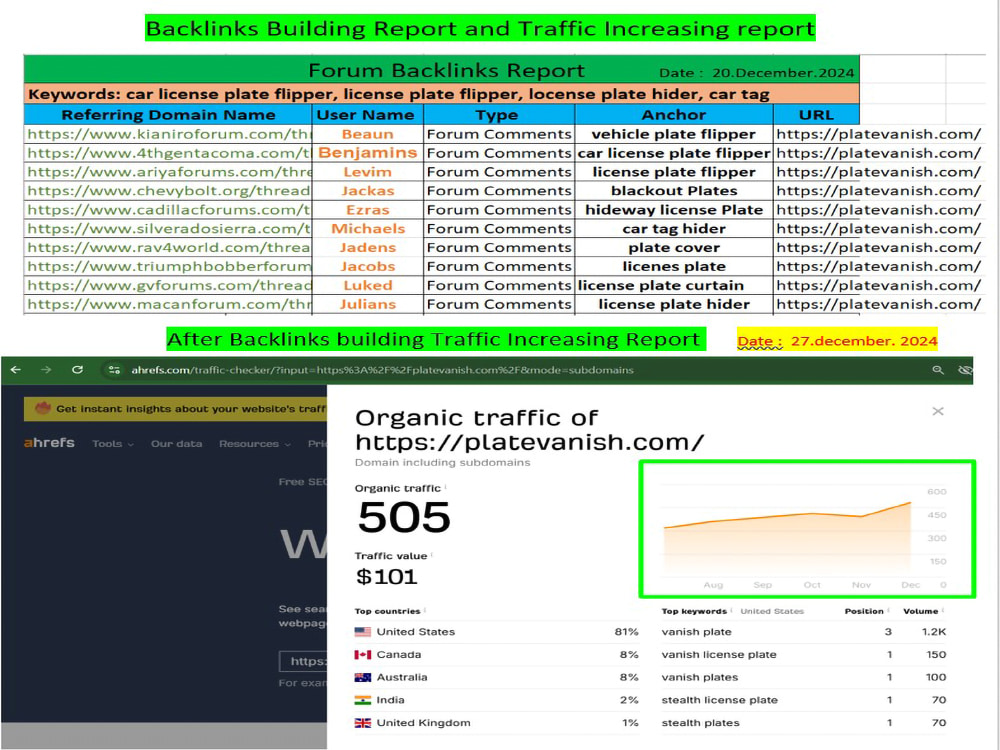Click the Keywords row in the report

coord(442,94)
